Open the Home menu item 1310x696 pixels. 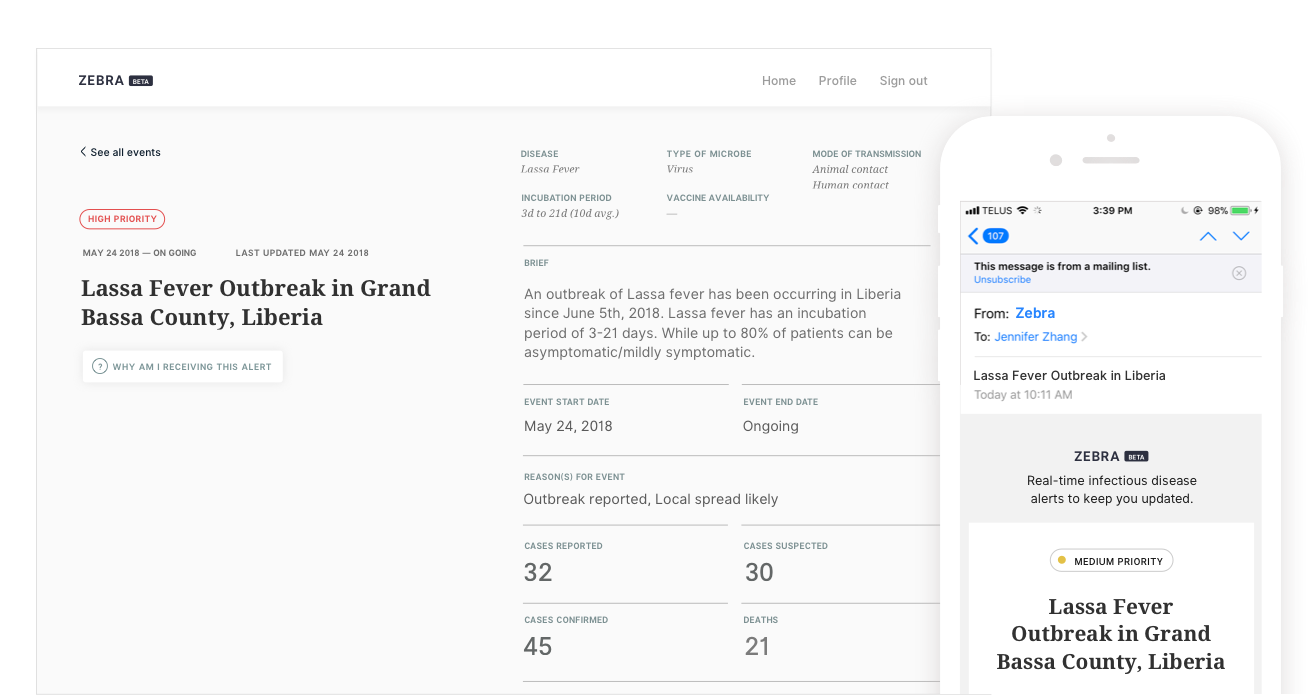click(x=779, y=81)
